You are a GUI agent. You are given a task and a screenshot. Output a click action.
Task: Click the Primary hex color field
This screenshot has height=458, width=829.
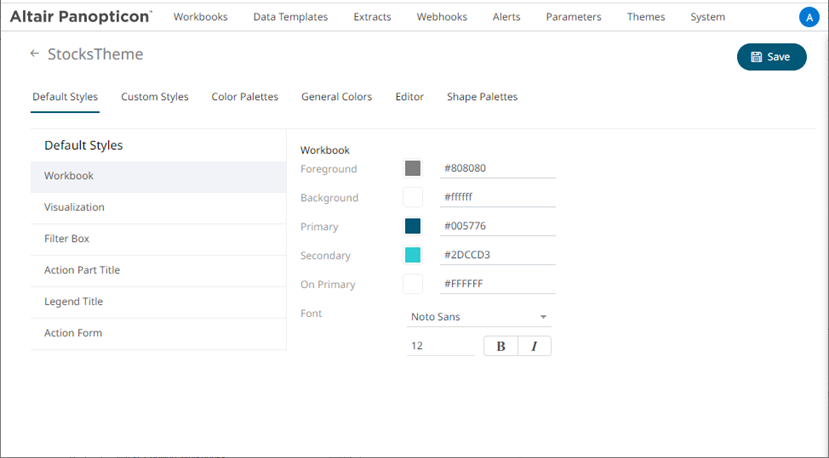tap(497, 226)
